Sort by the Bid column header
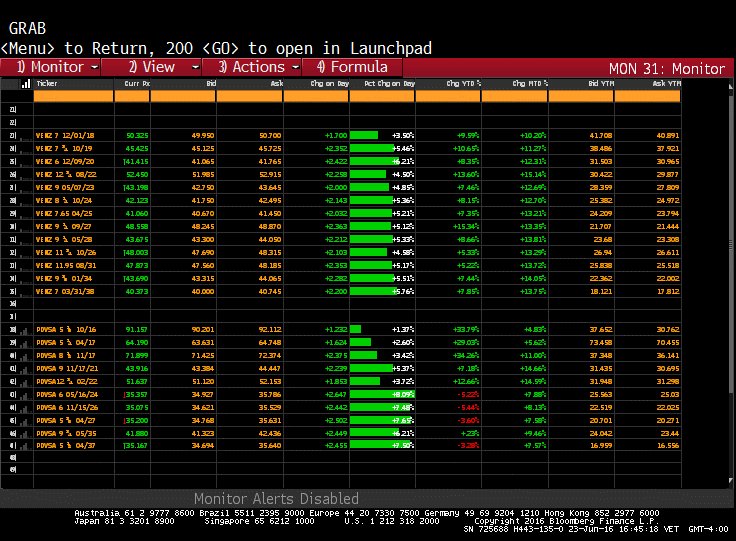This screenshot has width=736, height=541. [x=211, y=84]
